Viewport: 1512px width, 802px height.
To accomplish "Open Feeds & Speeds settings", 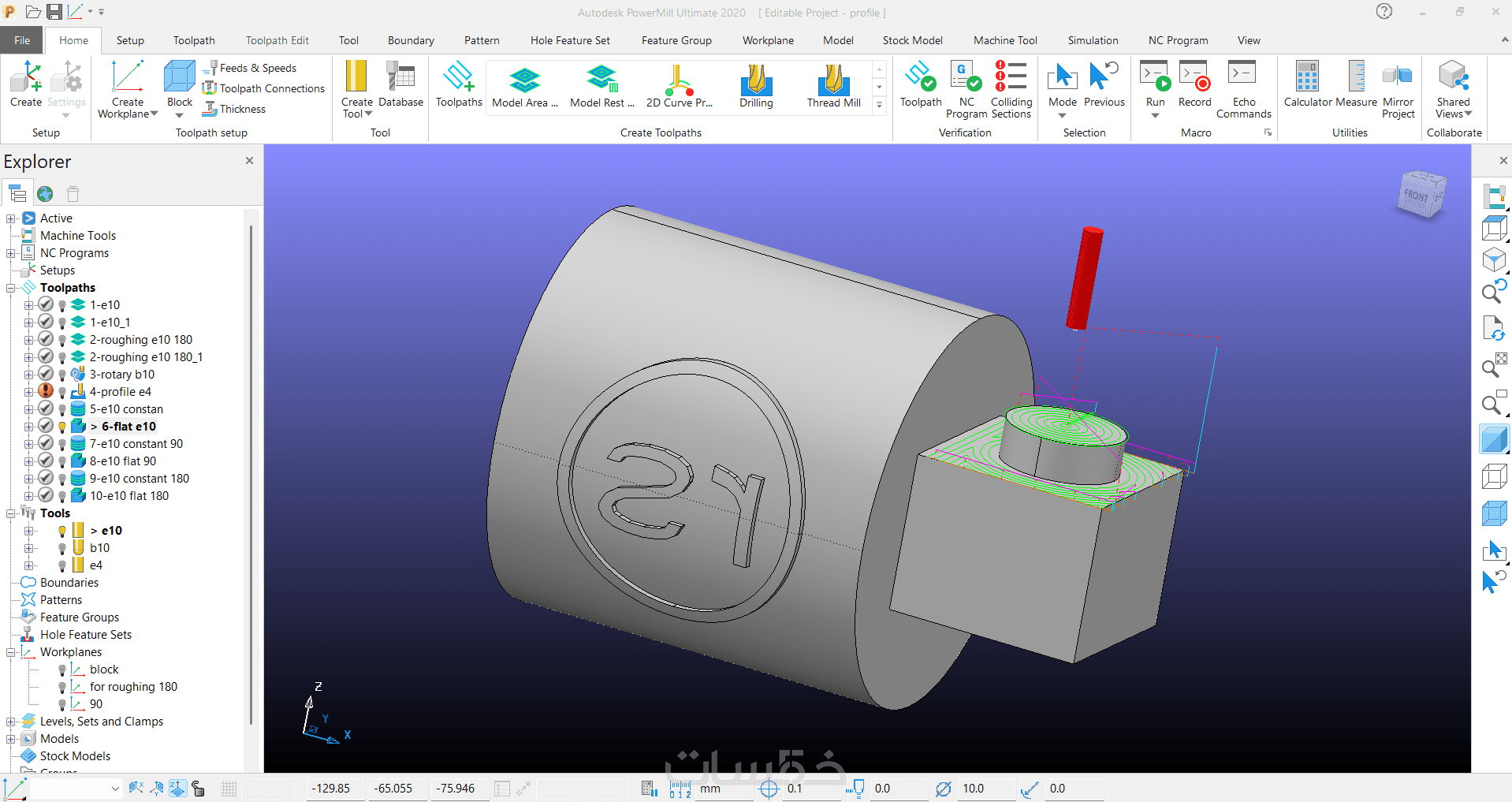I will point(250,68).
